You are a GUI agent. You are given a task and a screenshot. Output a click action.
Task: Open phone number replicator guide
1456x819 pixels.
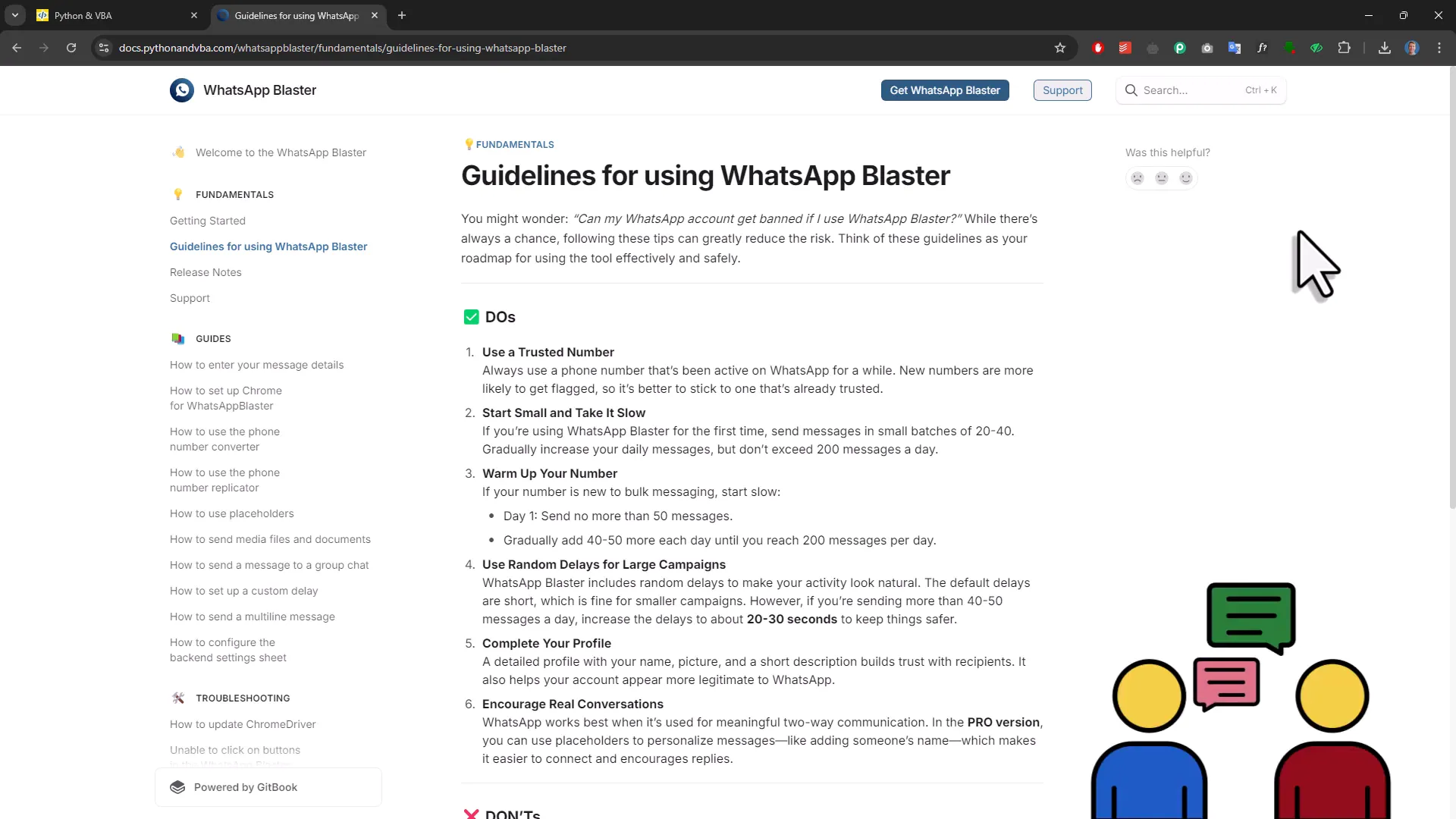pyautogui.click(x=224, y=480)
